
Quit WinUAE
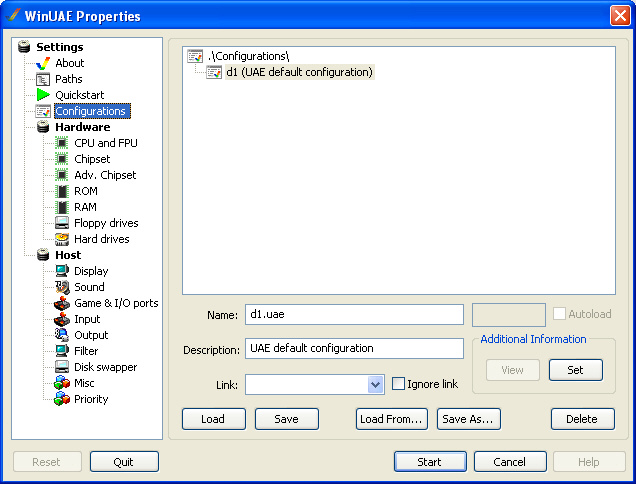coord(124,462)
